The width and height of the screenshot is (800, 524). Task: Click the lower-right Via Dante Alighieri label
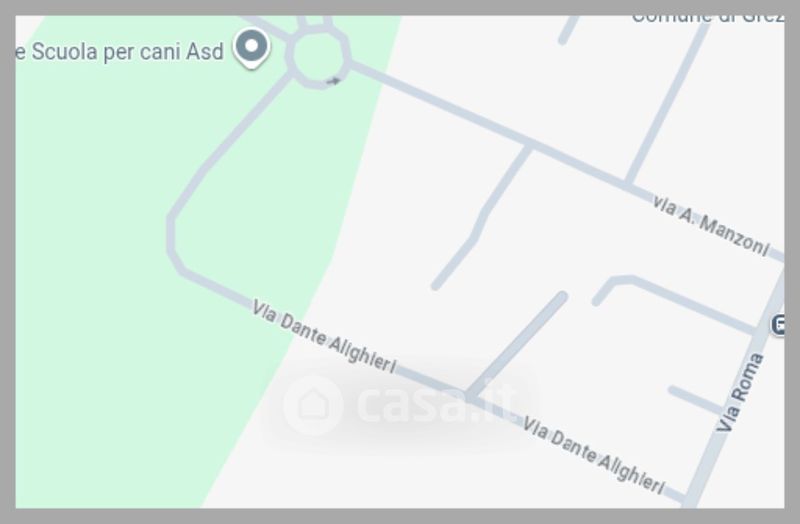(x=594, y=455)
